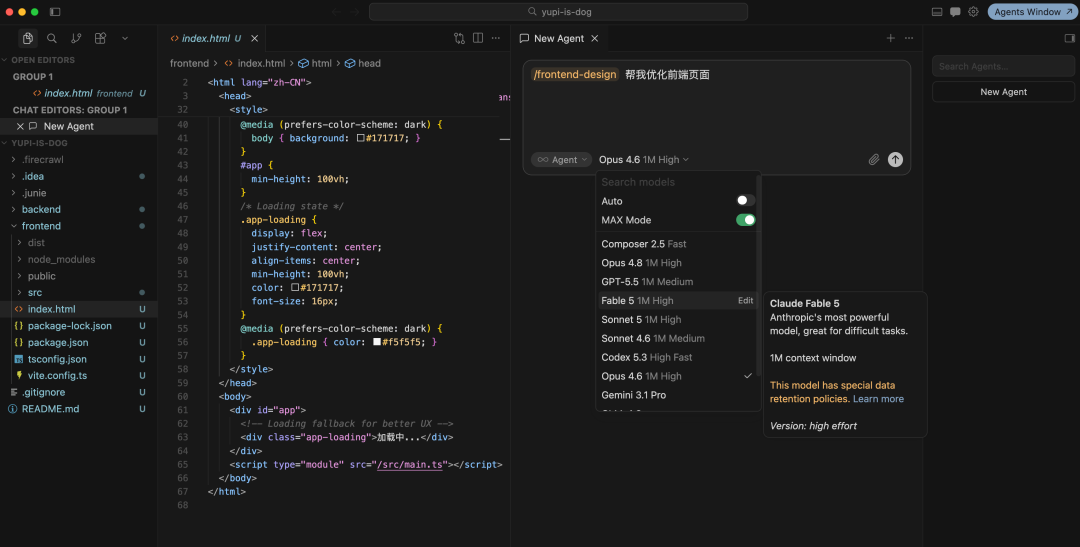Screen dimensions: 1080x547
Task: Open the compare changes icon in editor toolbar
Action: pyautogui.click(x=459, y=39)
